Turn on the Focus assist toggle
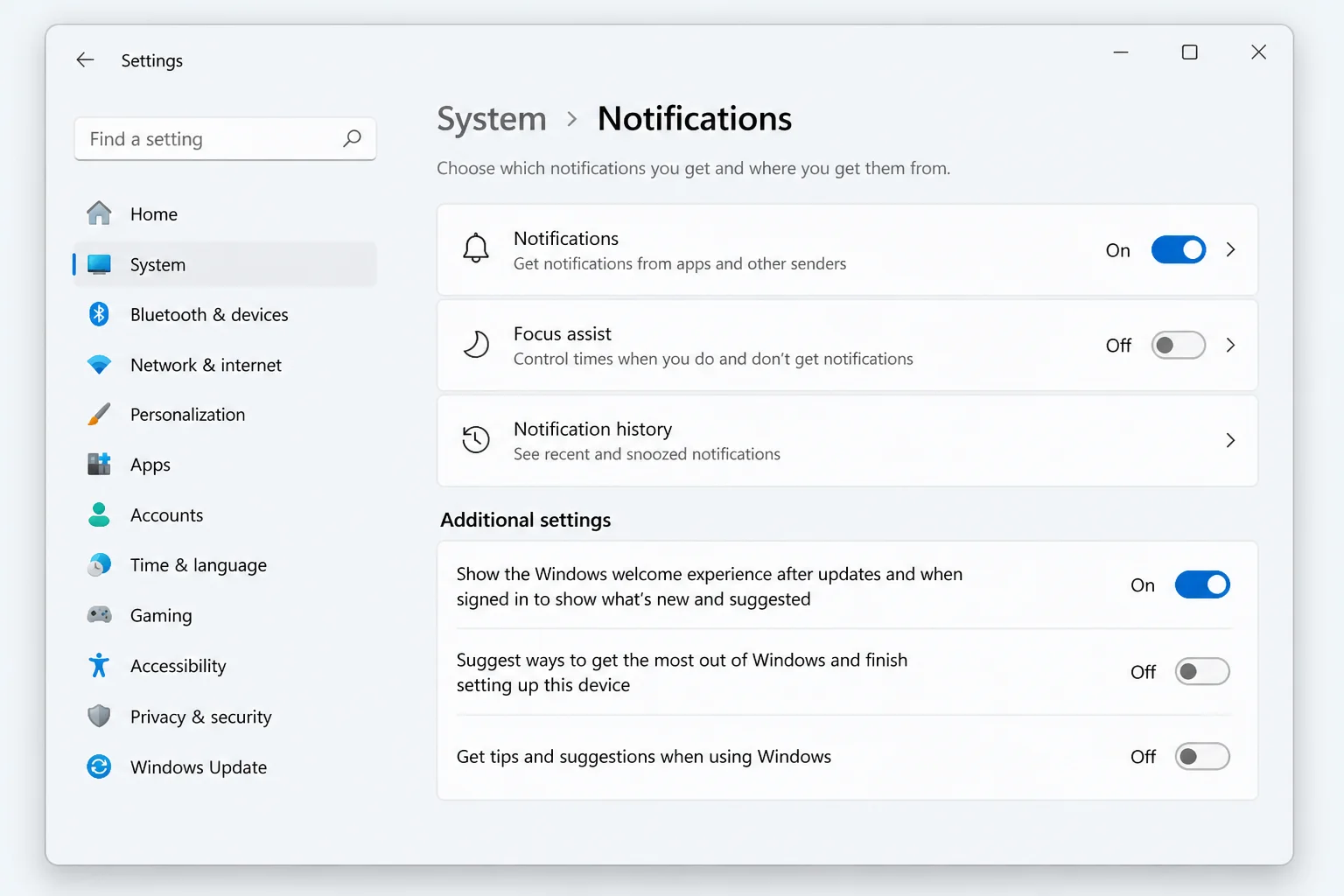 tap(1178, 346)
